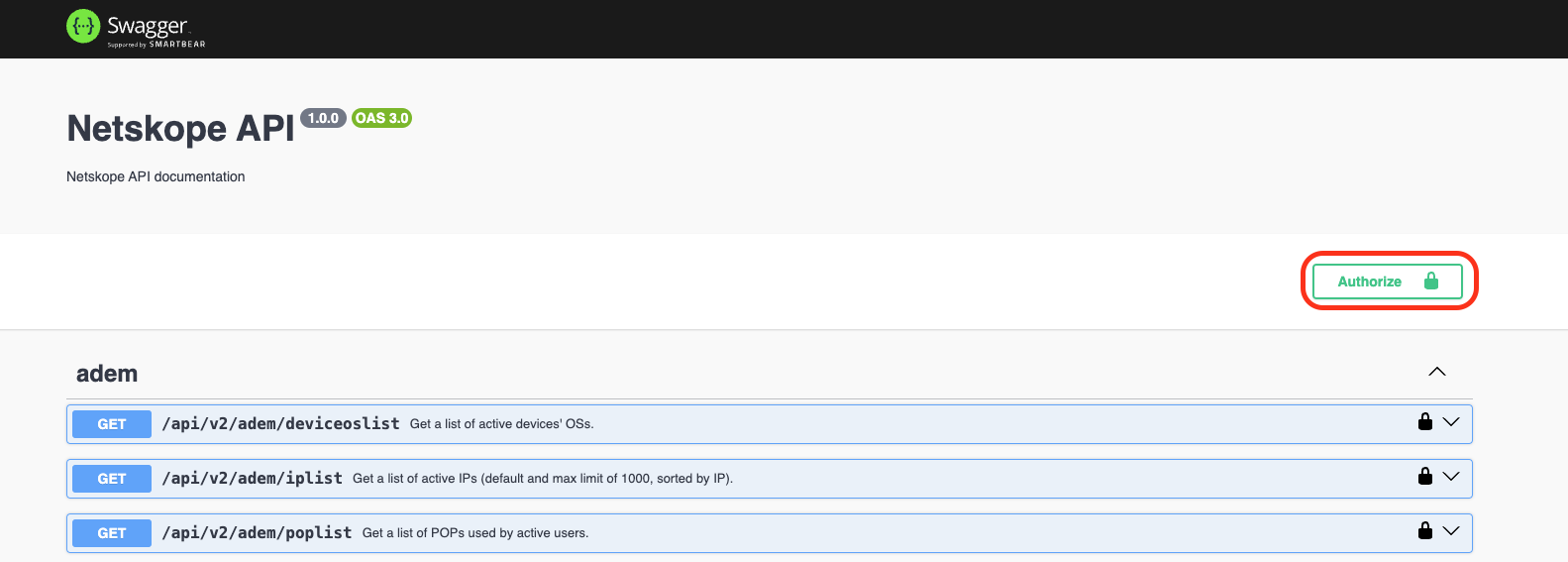
Task: Click lock icon on deviceoslist row
Action: [x=1424, y=421]
